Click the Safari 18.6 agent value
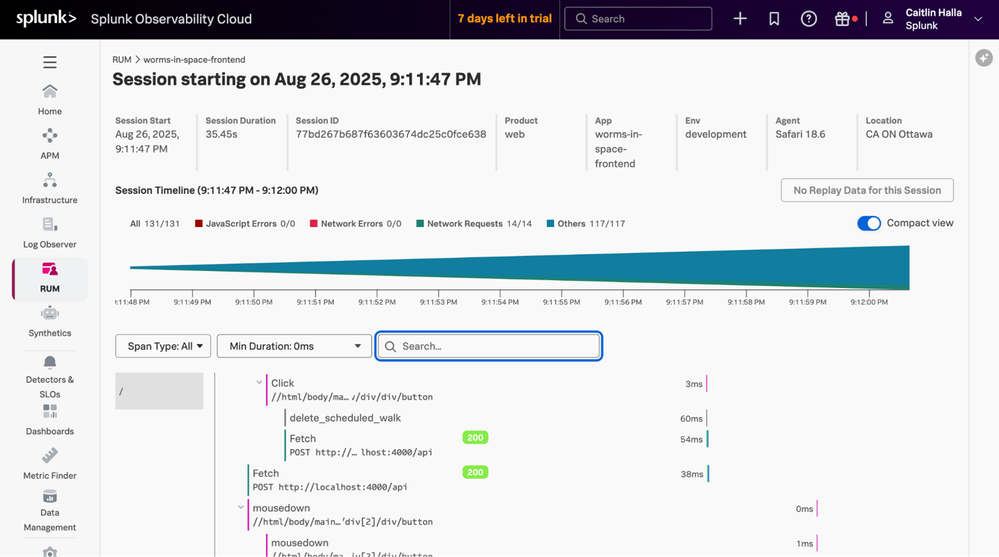 pos(800,134)
